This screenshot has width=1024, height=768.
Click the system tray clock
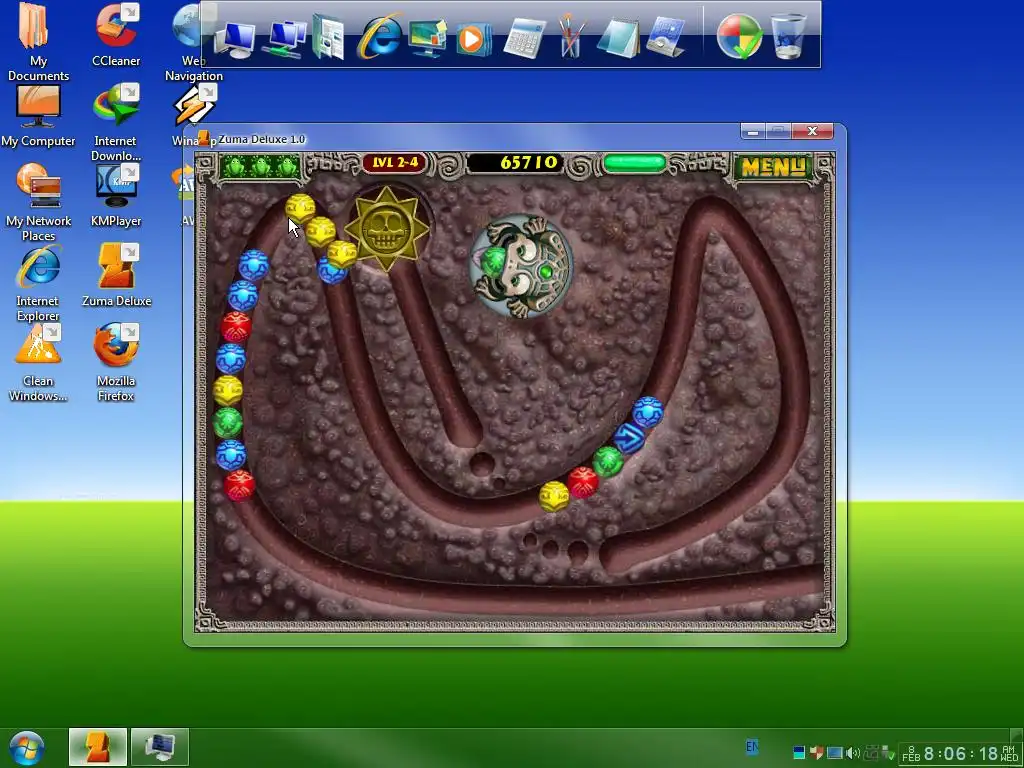tap(960, 754)
